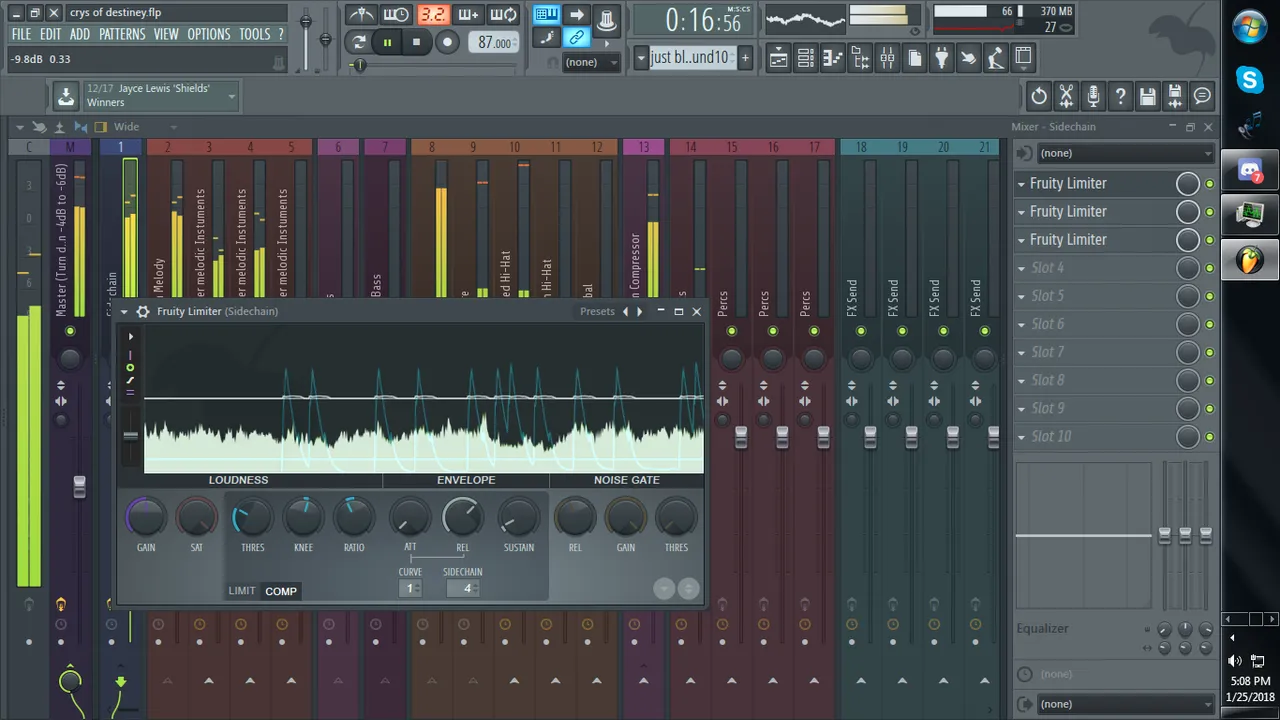Open the PATTERNS menu

point(122,34)
